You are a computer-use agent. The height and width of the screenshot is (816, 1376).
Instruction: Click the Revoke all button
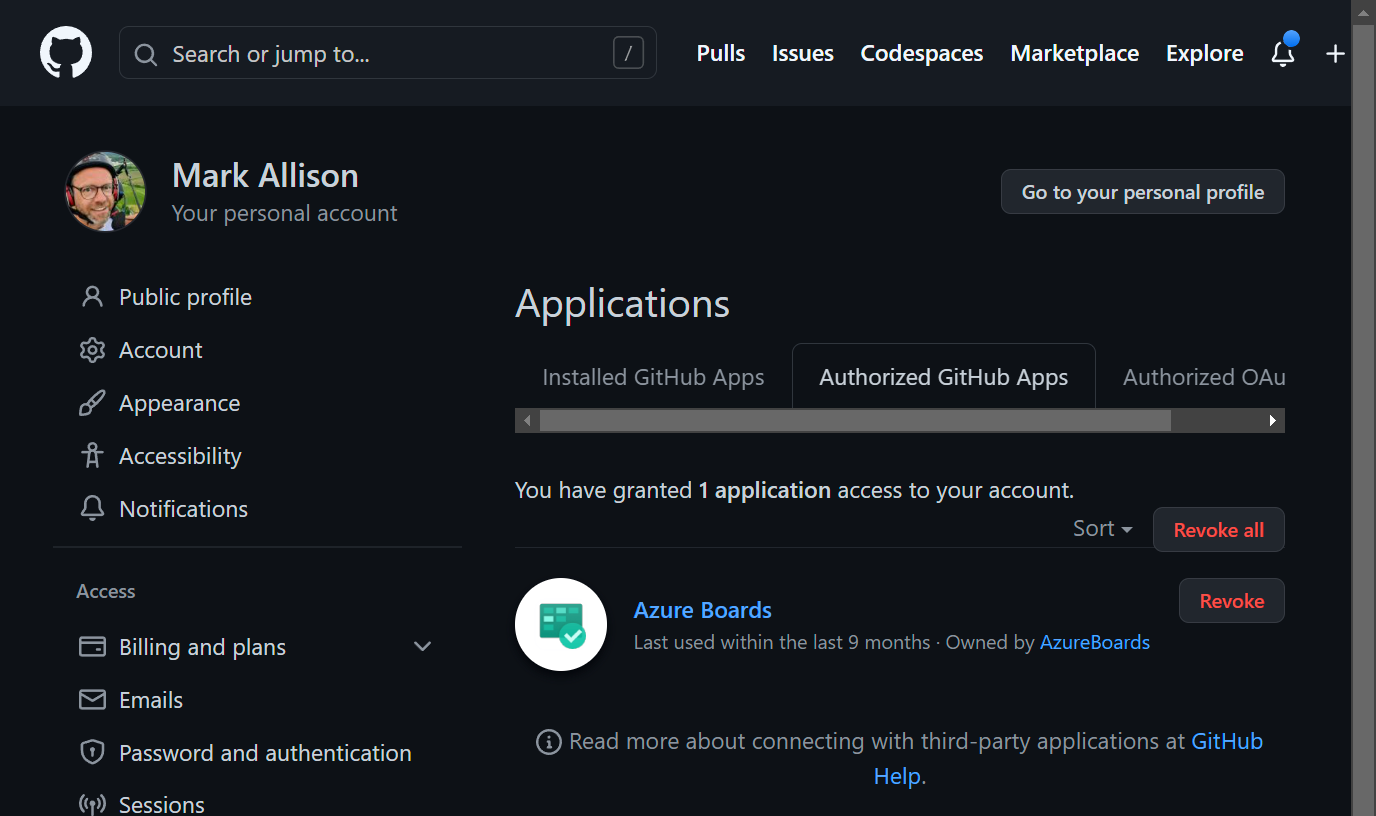tap(1219, 530)
